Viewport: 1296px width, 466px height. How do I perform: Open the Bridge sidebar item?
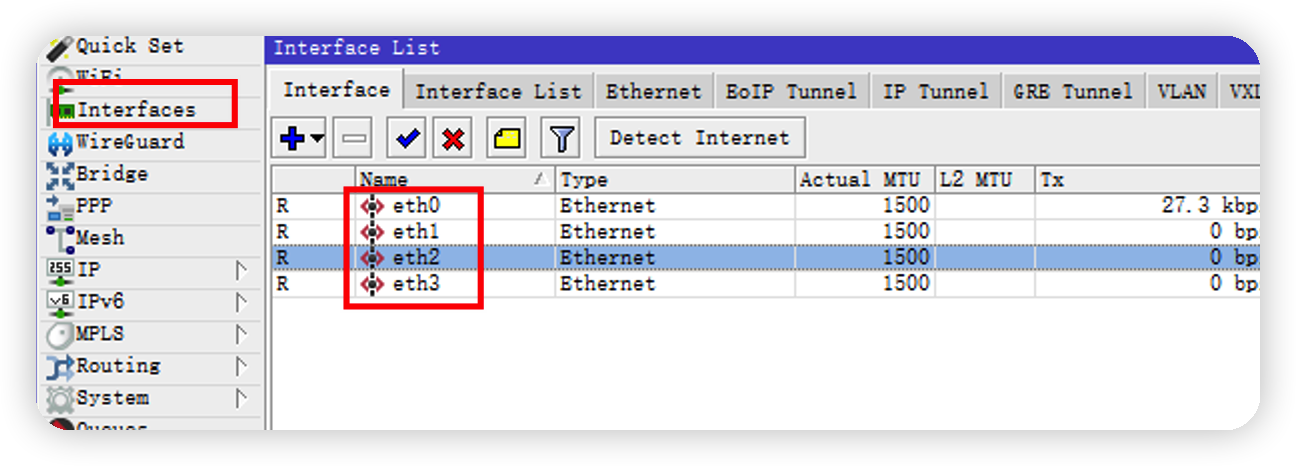111,174
